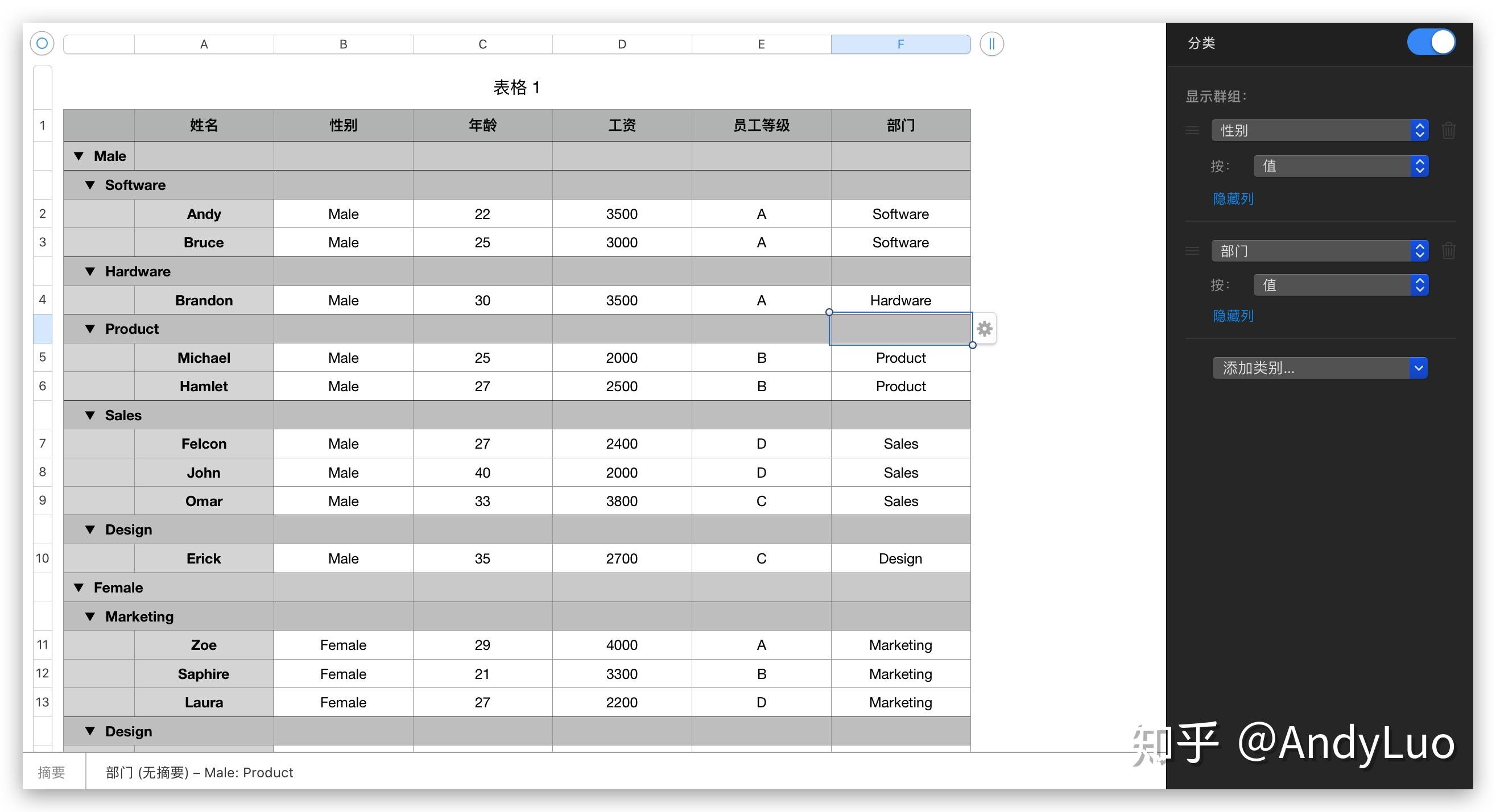Click the 摘要 summary label in the footer
This screenshot has width=1496, height=812.
[x=51, y=773]
